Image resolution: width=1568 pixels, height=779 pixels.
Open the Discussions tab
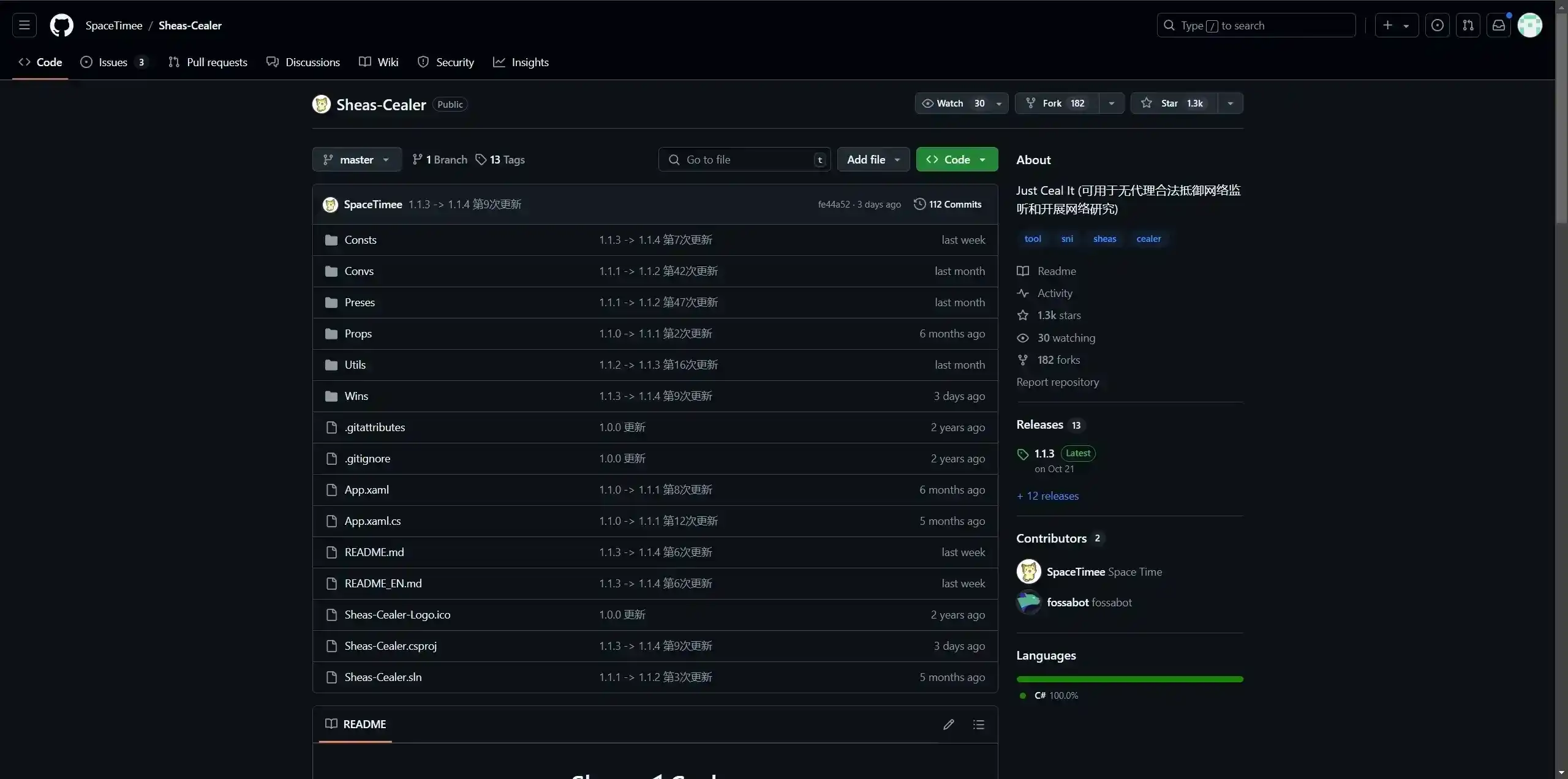point(303,62)
